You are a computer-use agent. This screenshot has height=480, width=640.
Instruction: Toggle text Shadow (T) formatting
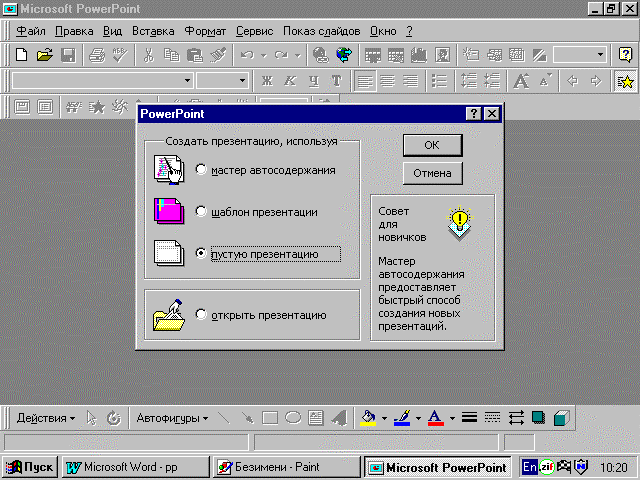point(337,81)
